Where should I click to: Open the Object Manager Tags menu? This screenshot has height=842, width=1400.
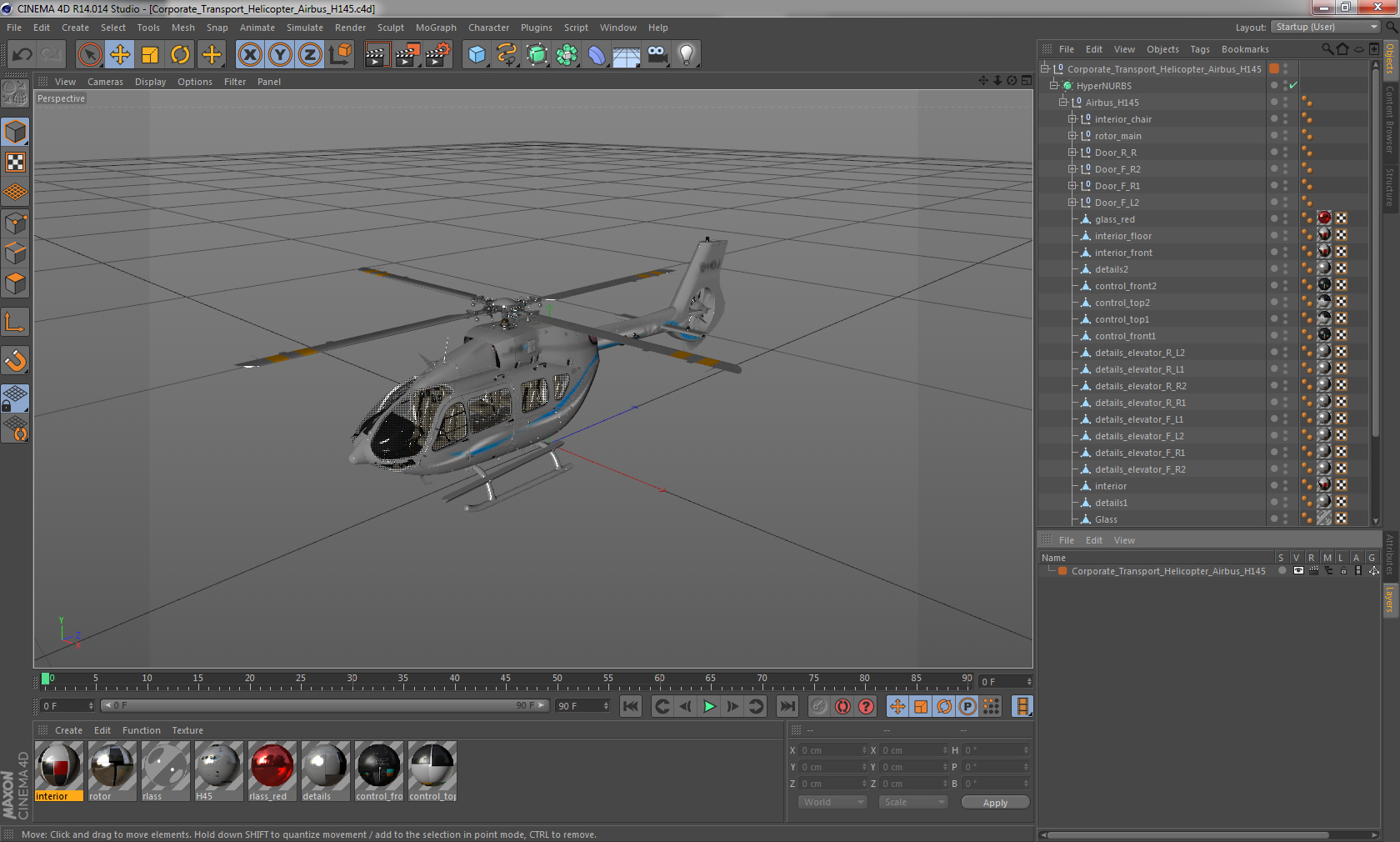1200,49
